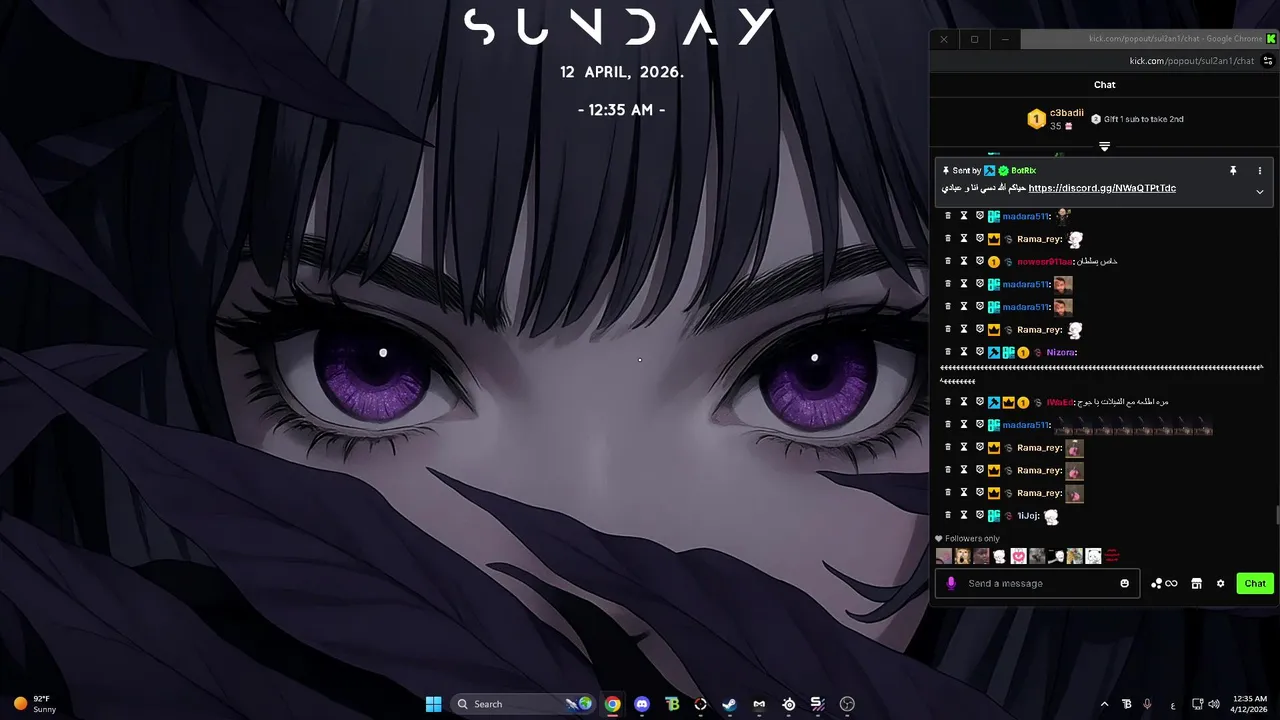The width and height of the screenshot is (1280, 720).
Task: Ban Nizora using the shield icon
Action: (980, 352)
